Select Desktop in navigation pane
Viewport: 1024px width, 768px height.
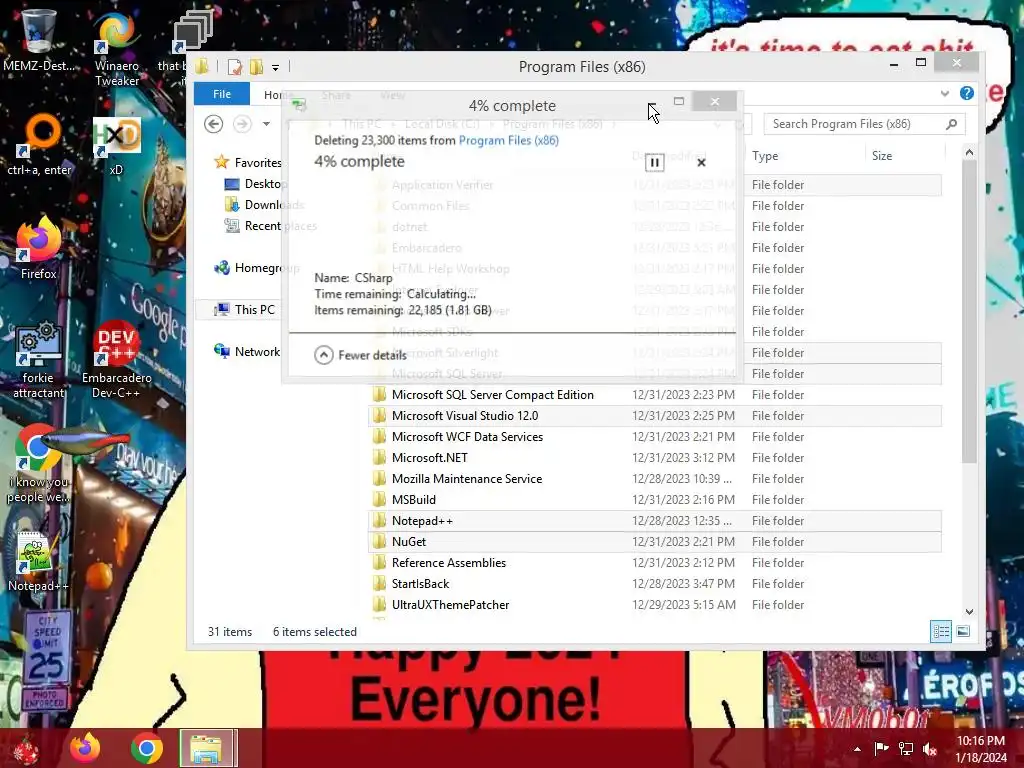tap(255, 184)
